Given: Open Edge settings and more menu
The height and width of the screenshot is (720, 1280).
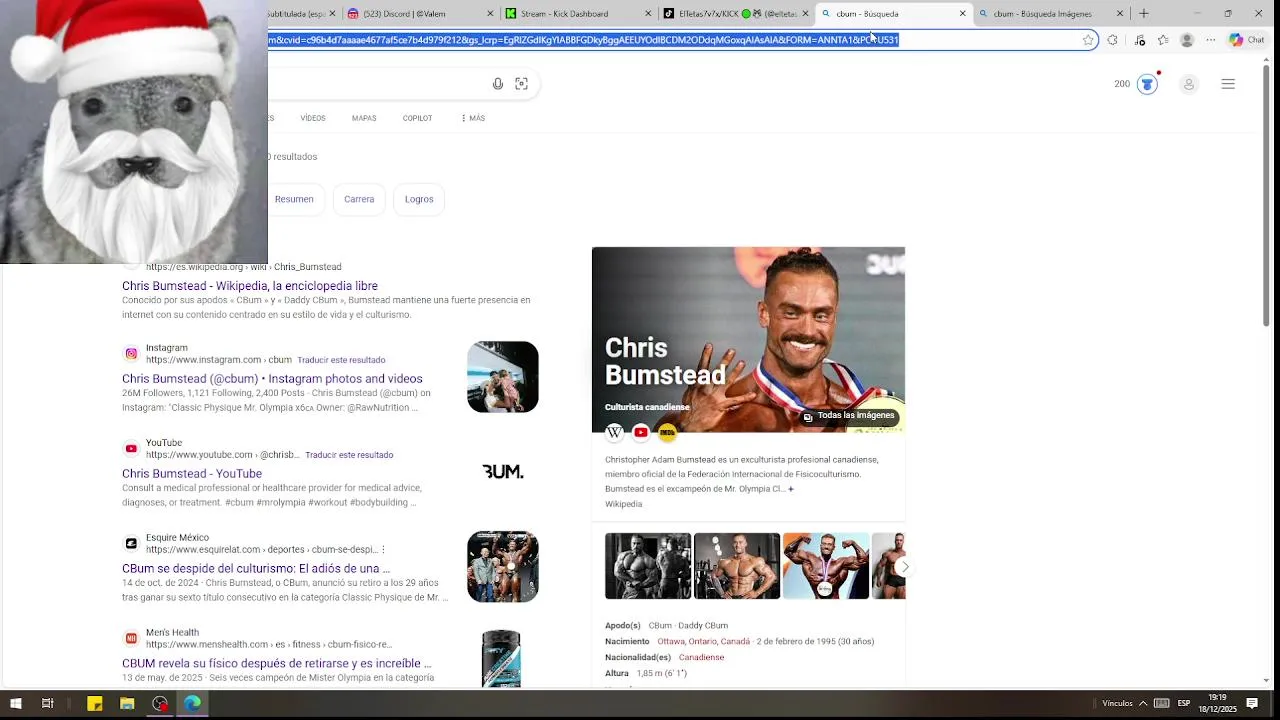Looking at the screenshot, I should point(1211,40).
